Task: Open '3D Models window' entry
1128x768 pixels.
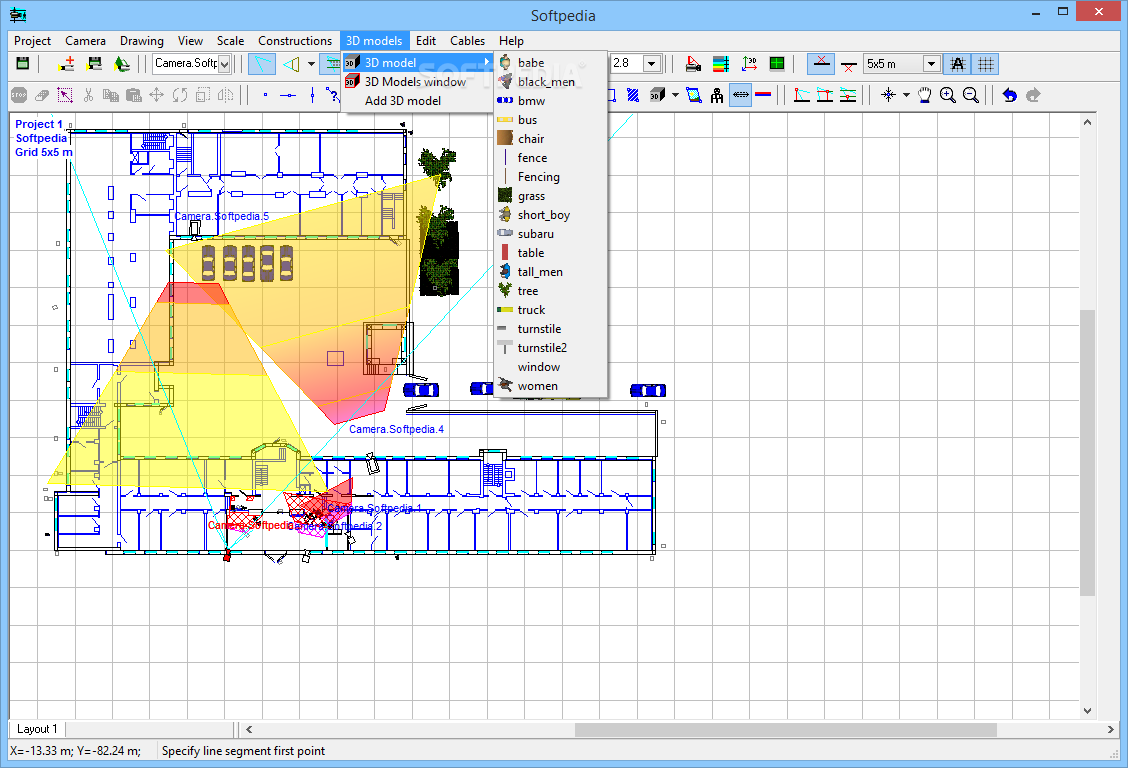Action: pos(414,81)
